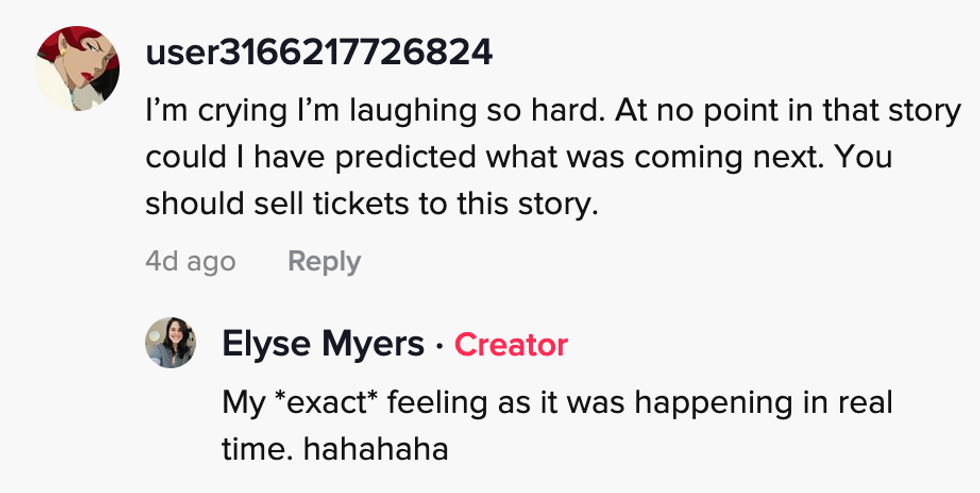980x493 pixels.
Task: Click the dot separator before Creator
Action: coord(440,346)
